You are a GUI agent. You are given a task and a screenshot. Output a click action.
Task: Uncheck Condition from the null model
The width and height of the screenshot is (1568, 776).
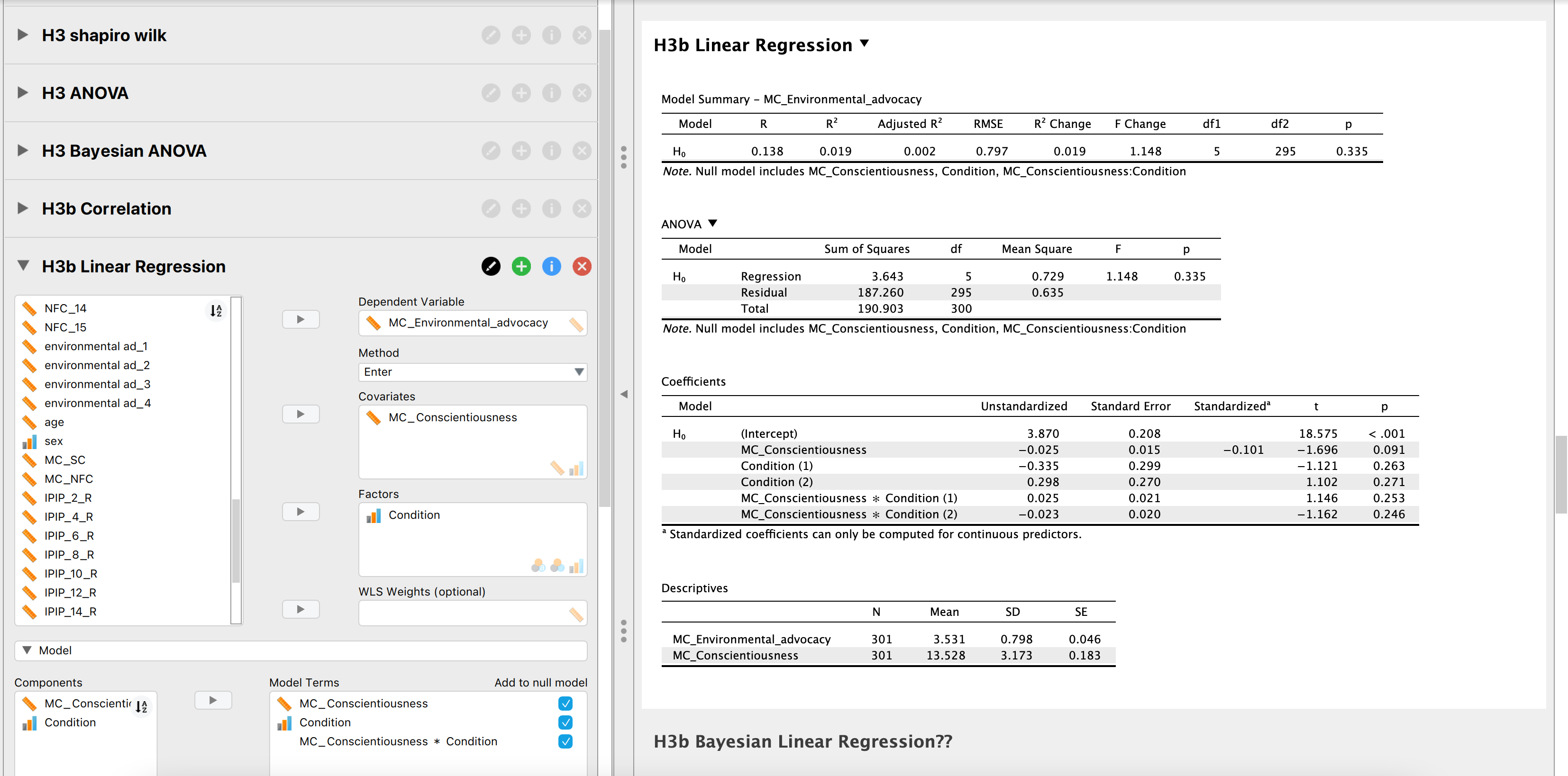click(565, 722)
